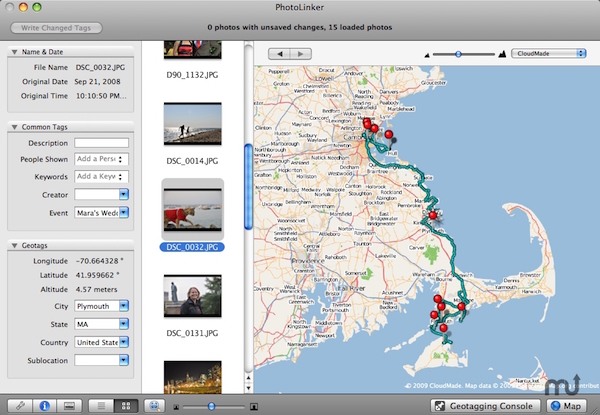Select the DSC_0014.JPG photo thumbnail
The image size is (600, 415).
click(x=192, y=129)
